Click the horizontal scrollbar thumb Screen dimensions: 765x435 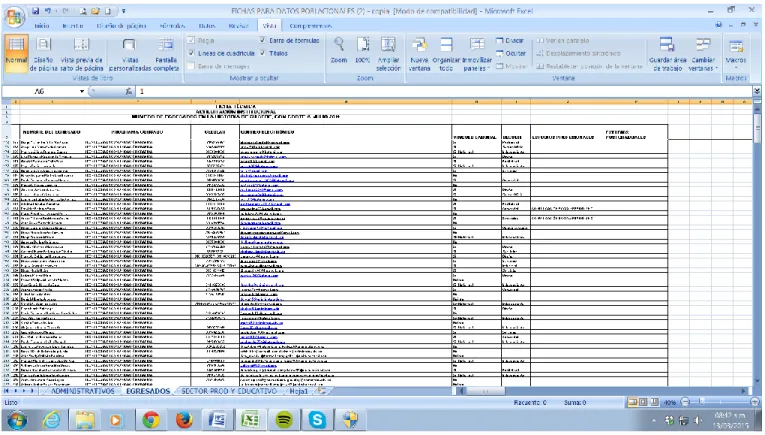pyautogui.click(x=486, y=391)
